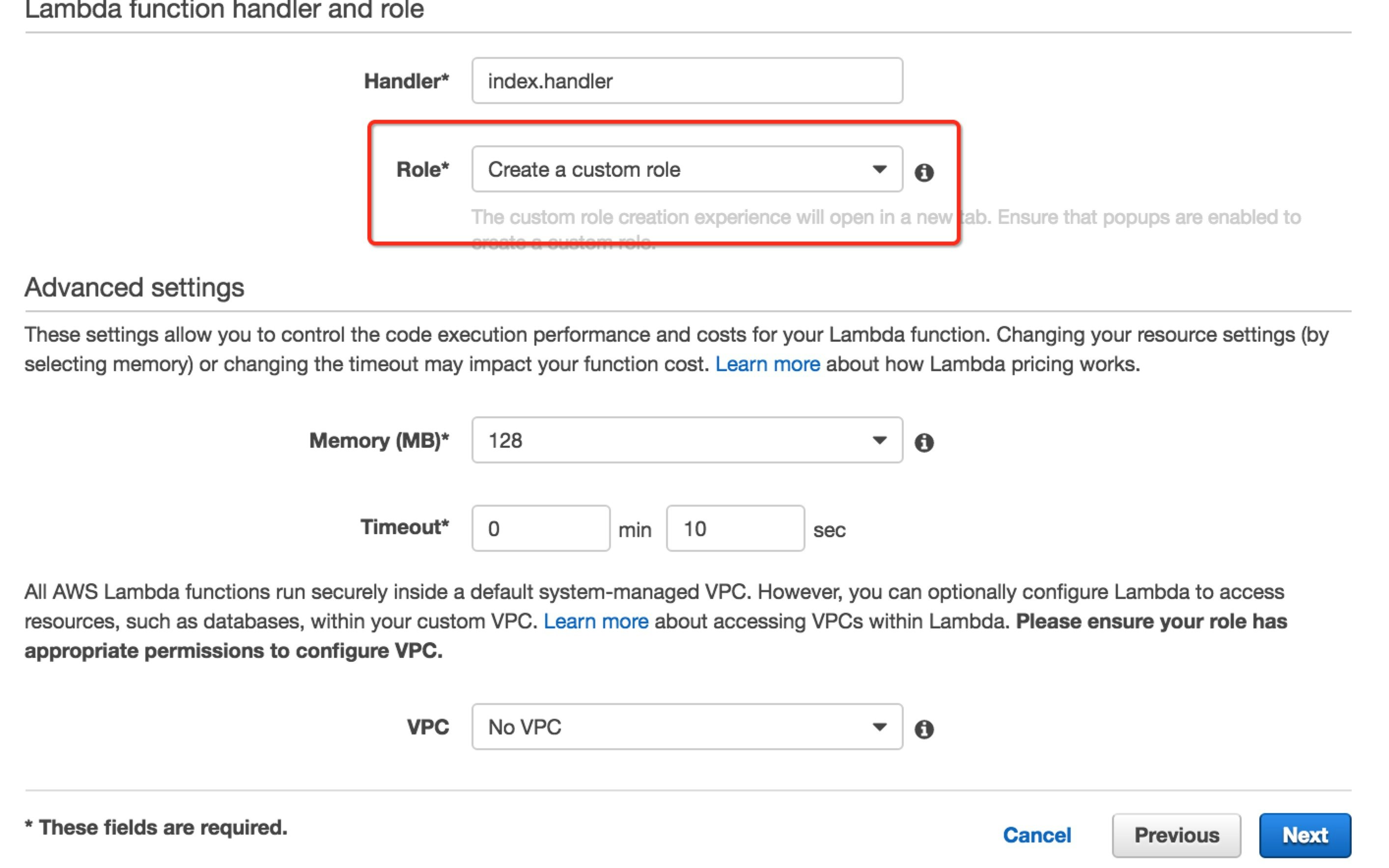1389x868 pixels.
Task: Open the VPC dropdown showing No VPC
Action: click(687, 726)
